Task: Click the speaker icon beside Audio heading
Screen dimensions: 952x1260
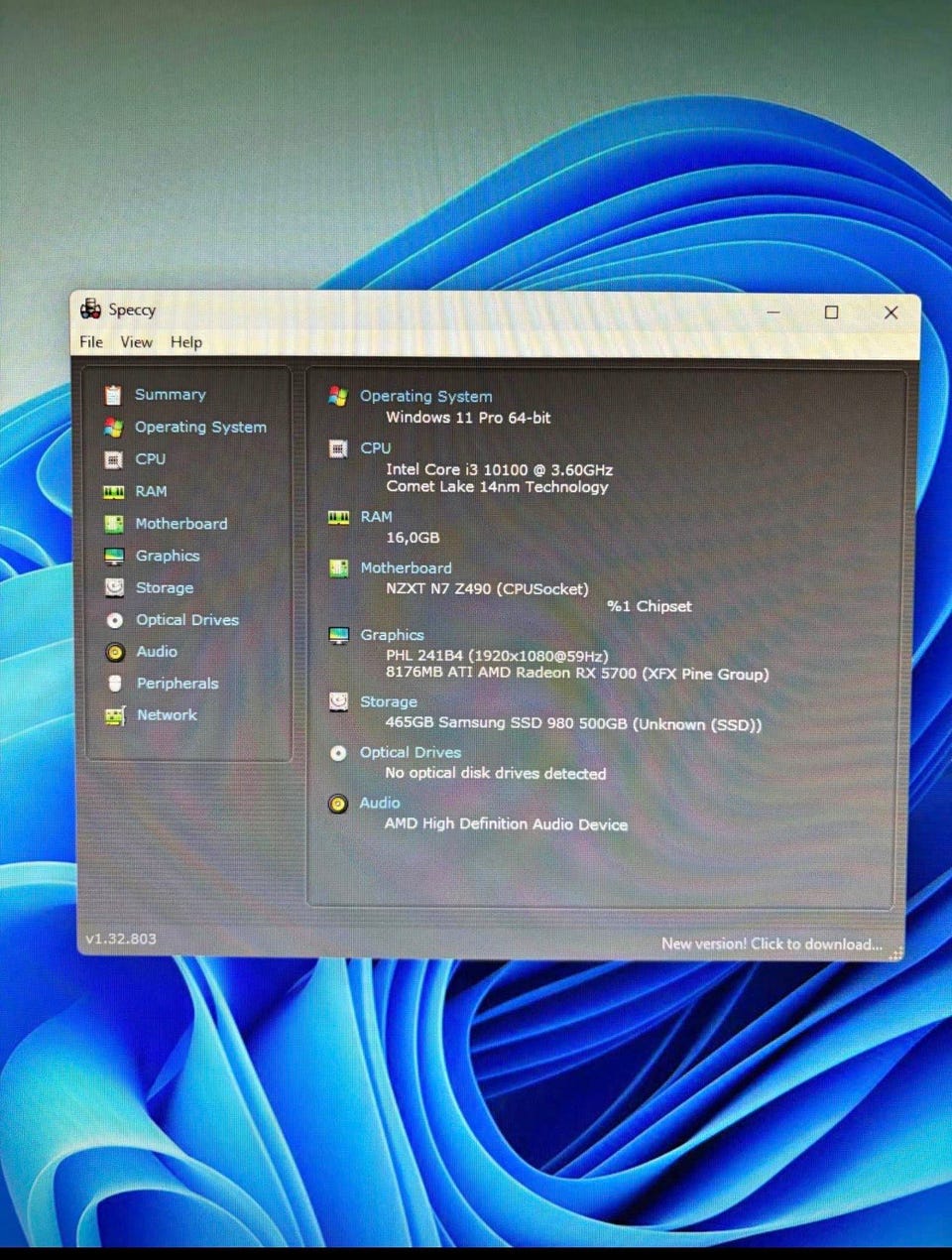Action: [x=338, y=804]
